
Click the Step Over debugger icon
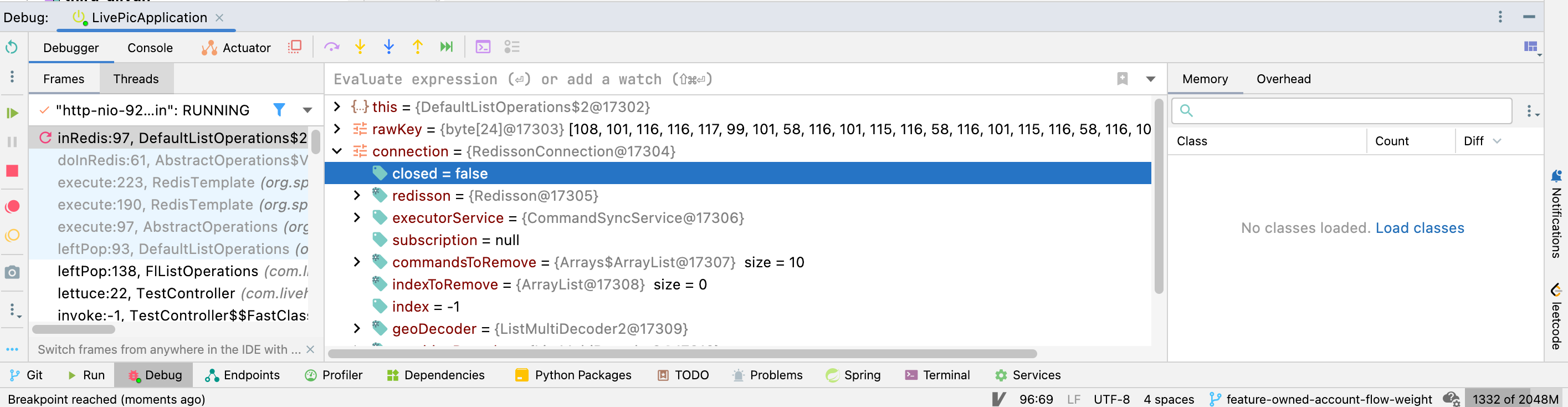[332, 47]
